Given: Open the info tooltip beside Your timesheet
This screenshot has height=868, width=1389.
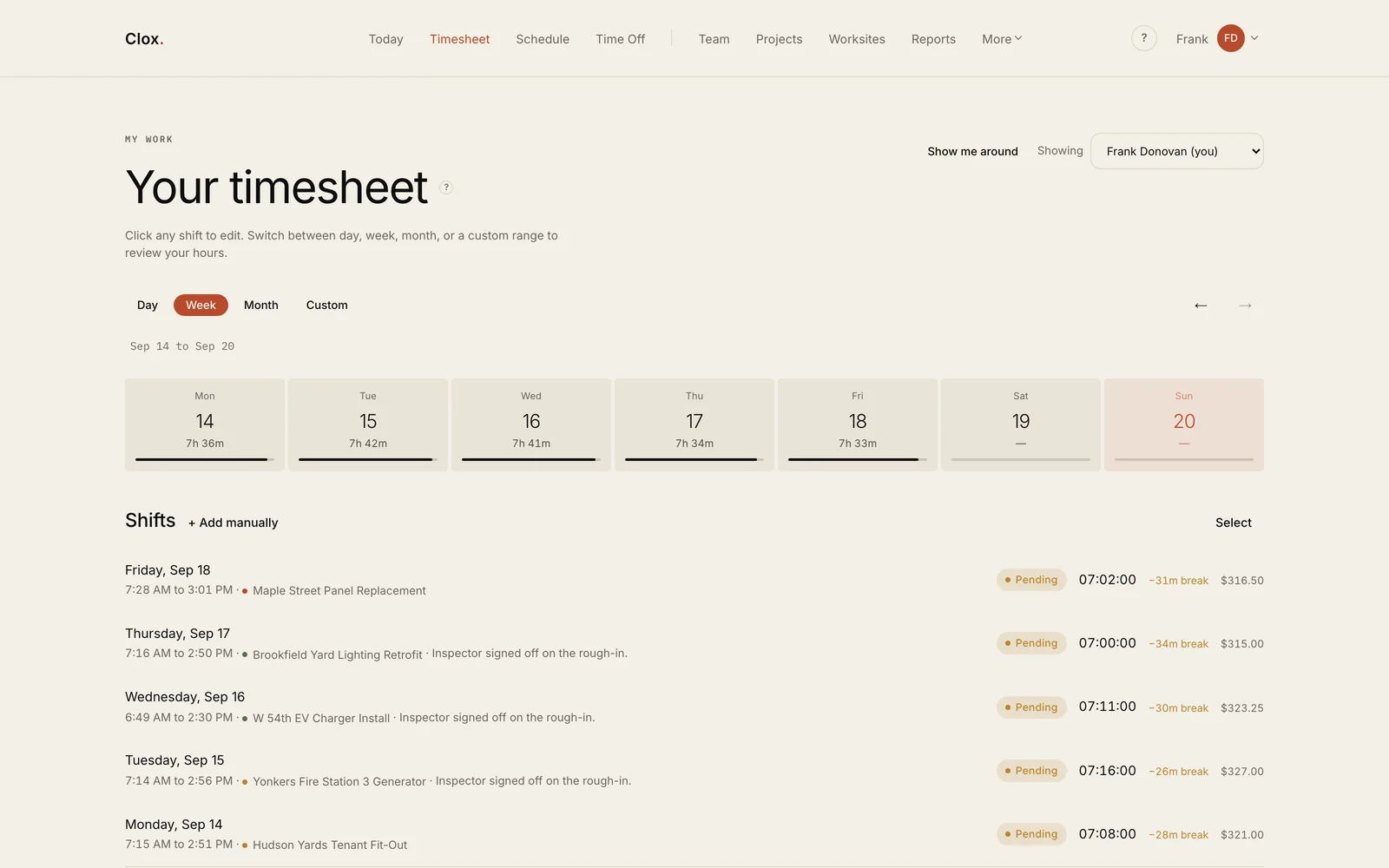Looking at the screenshot, I should [446, 187].
